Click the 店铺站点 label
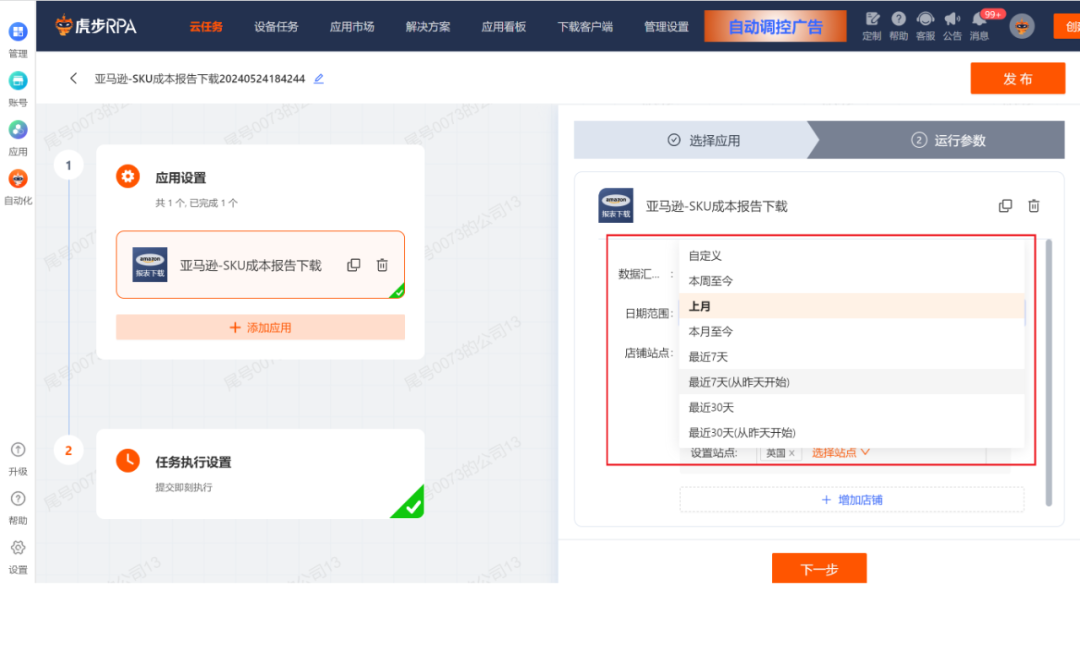The image size is (1080, 671). click(648, 353)
